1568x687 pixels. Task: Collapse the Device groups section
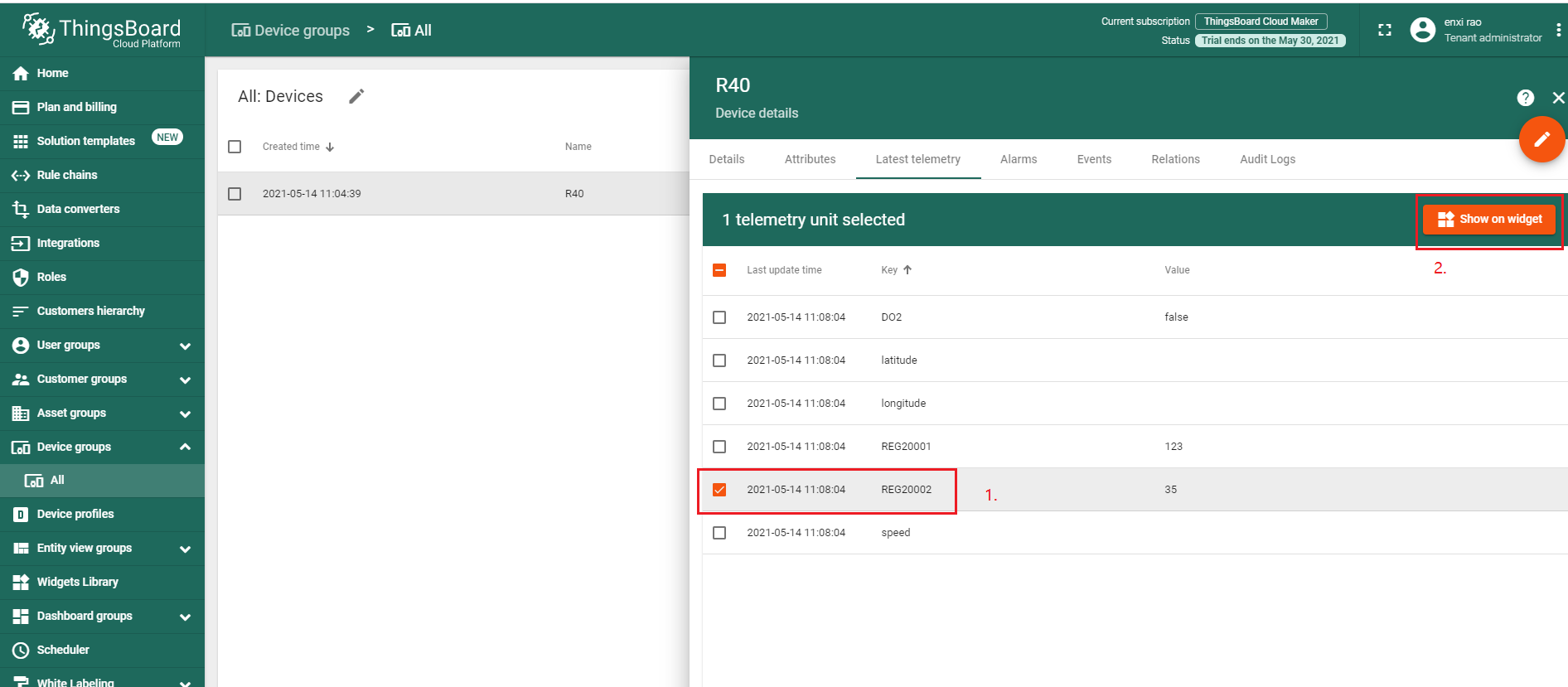[185, 447]
